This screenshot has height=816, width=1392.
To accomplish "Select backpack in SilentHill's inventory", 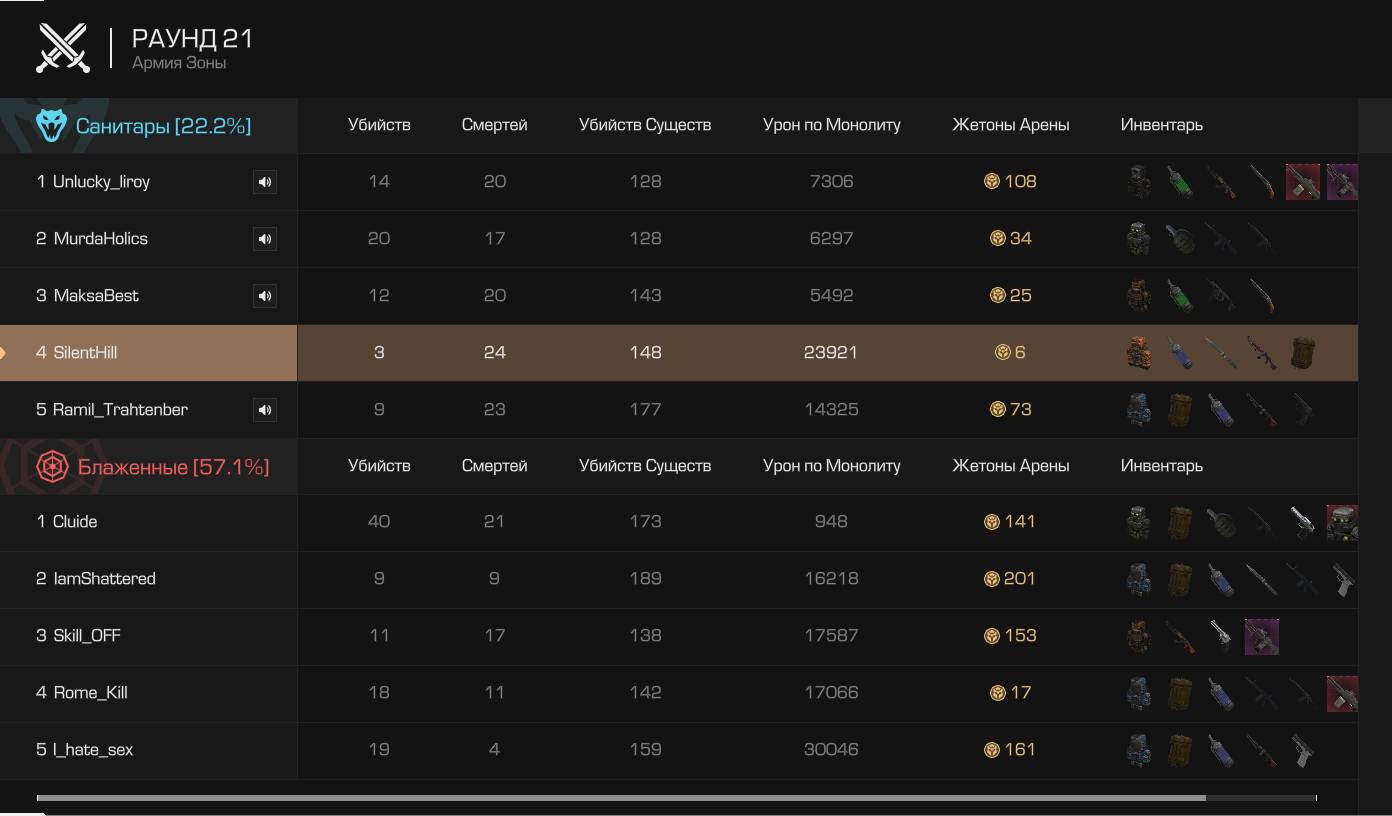I will (x=1303, y=353).
